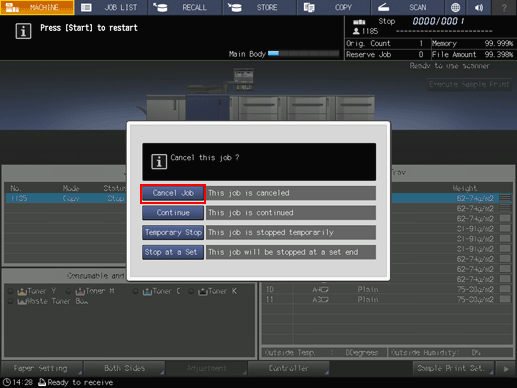Choose Temporary Stop option
Image resolution: width=517 pixels, height=388 pixels.
click(x=173, y=233)
